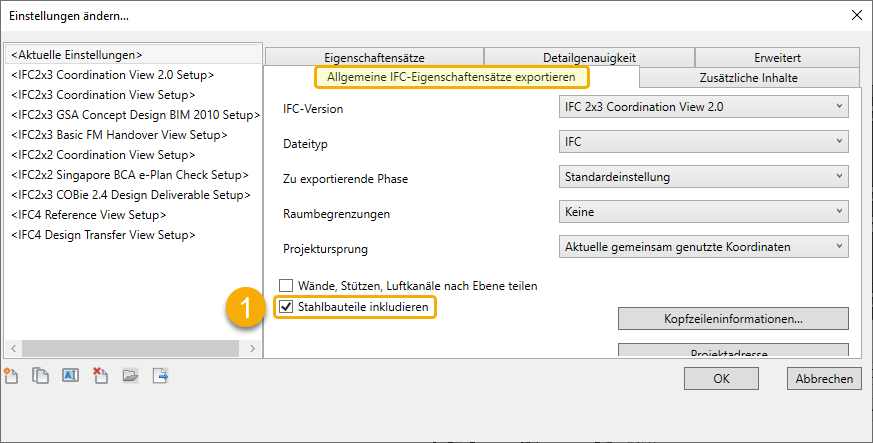873x443 pixels.
Task: Click the delete setup icon
Action: (x=100, y=376)
